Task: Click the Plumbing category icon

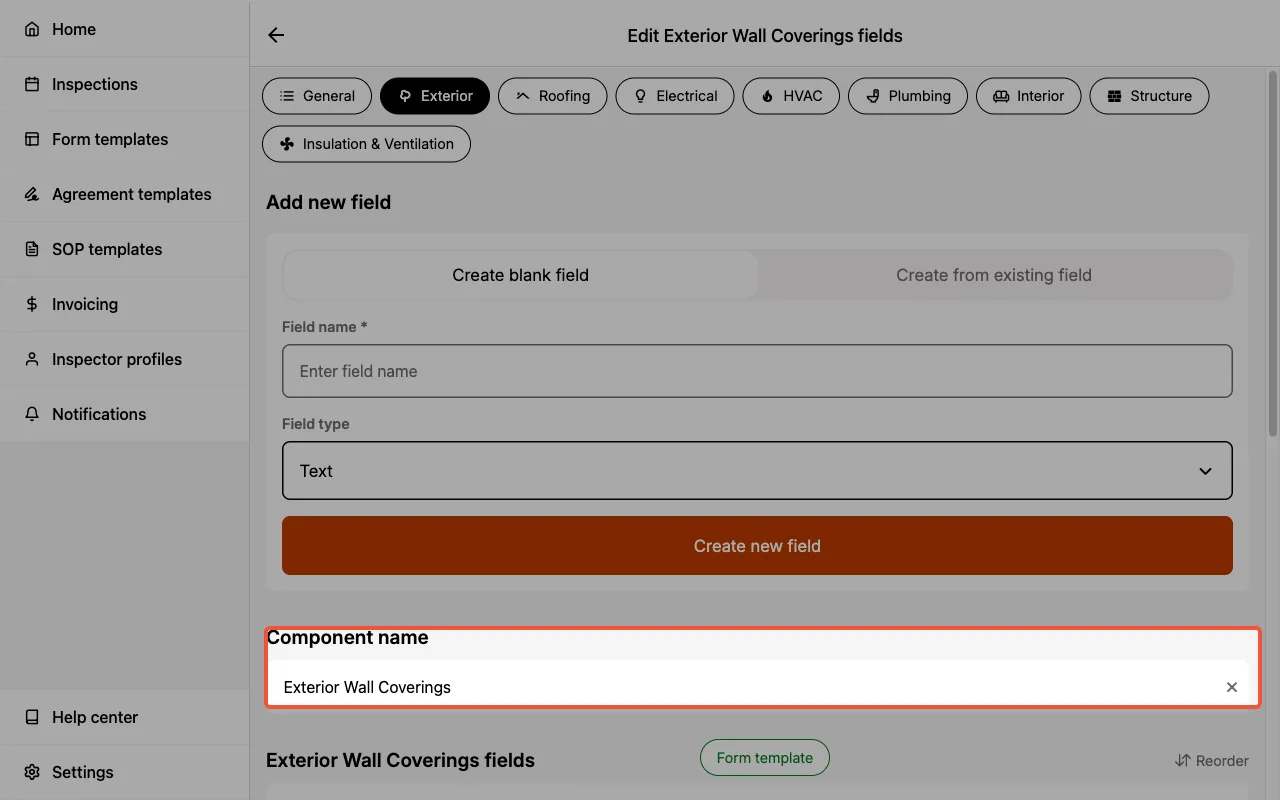Action: click(876, 96)
